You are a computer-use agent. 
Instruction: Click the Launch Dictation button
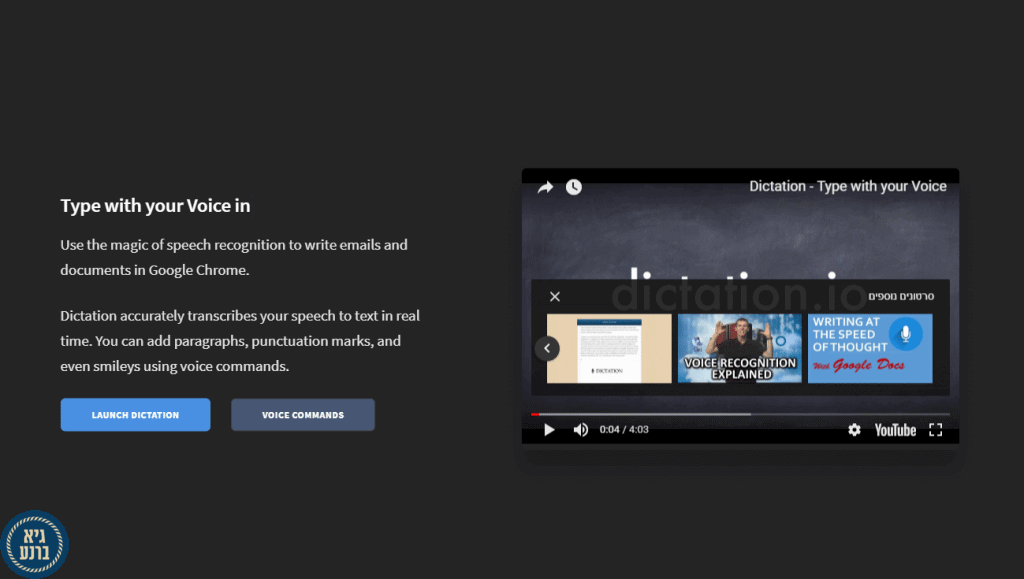click(135, 415)
